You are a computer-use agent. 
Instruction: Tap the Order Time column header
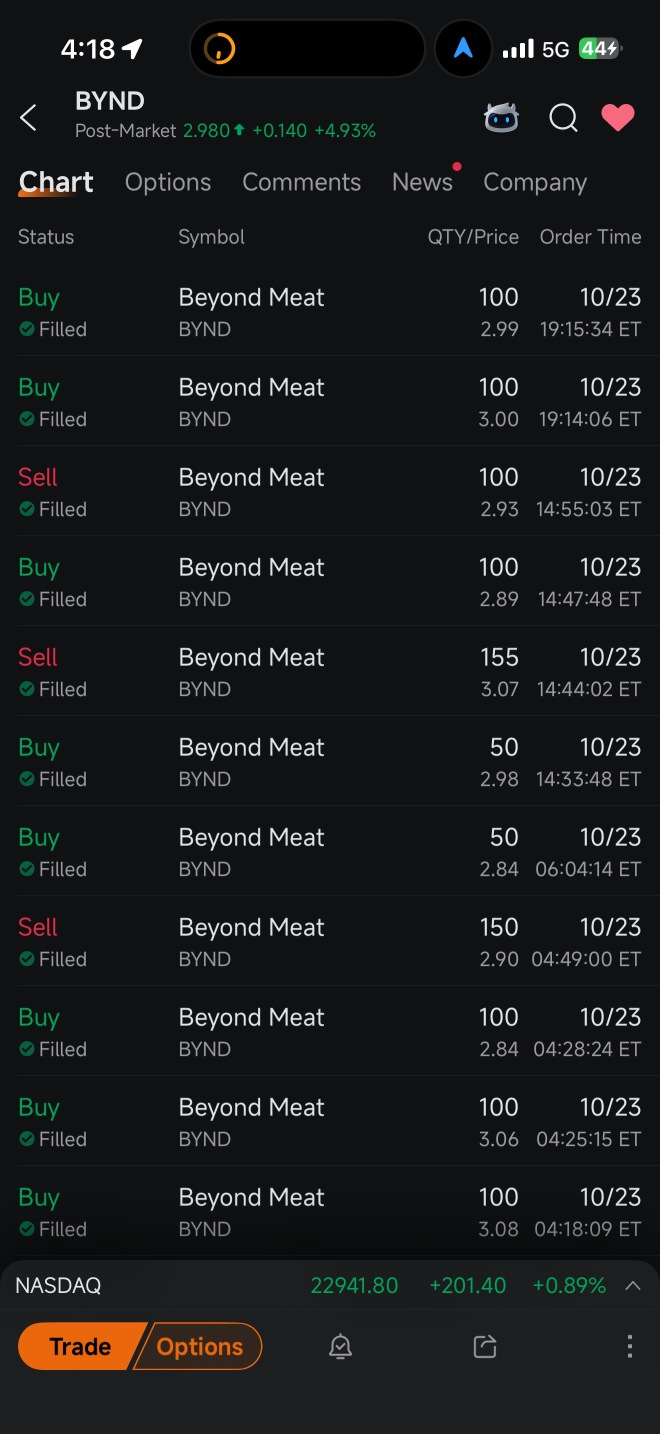[590, 237]
